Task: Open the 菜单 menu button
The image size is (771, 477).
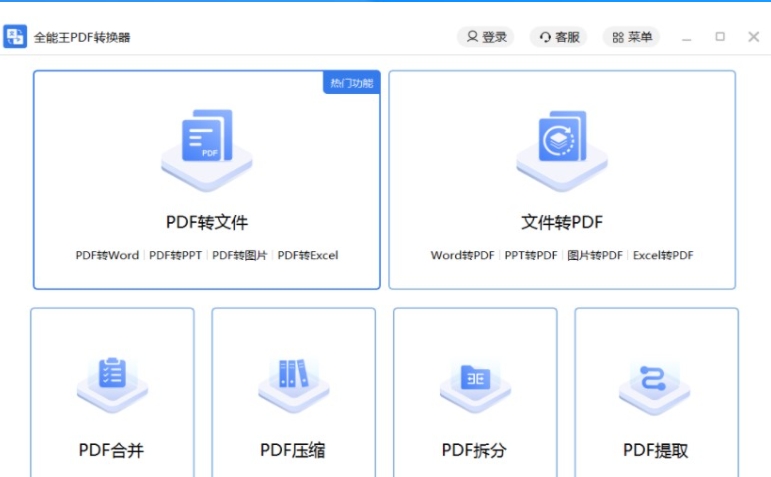Action: pos(631,37)
